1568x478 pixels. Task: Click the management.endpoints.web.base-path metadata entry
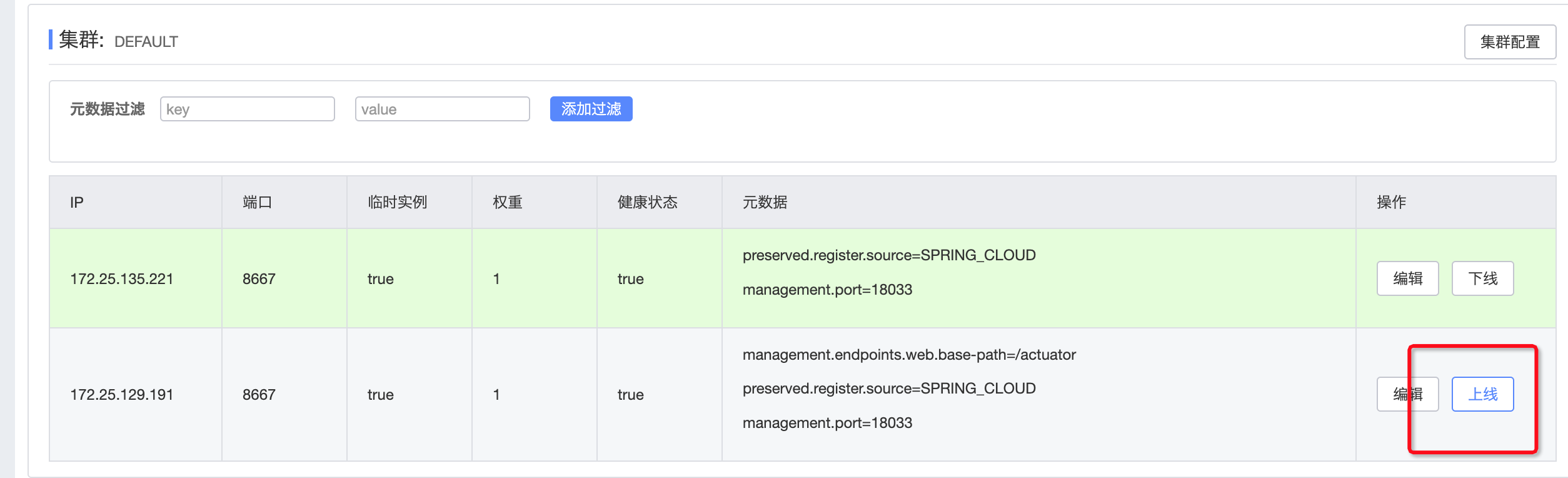909,355
